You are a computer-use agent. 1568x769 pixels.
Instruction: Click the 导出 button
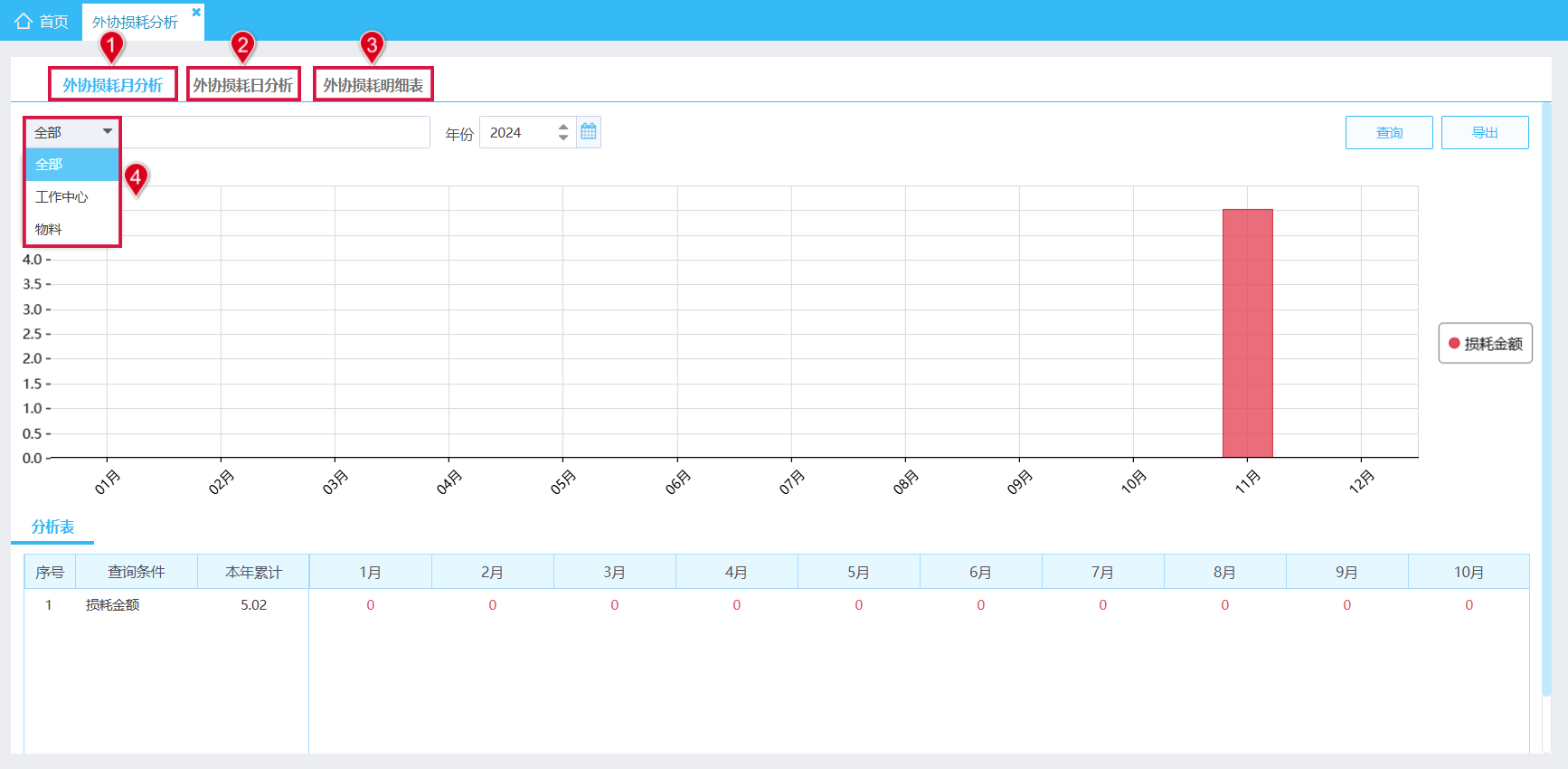[x=1485, y=133]
